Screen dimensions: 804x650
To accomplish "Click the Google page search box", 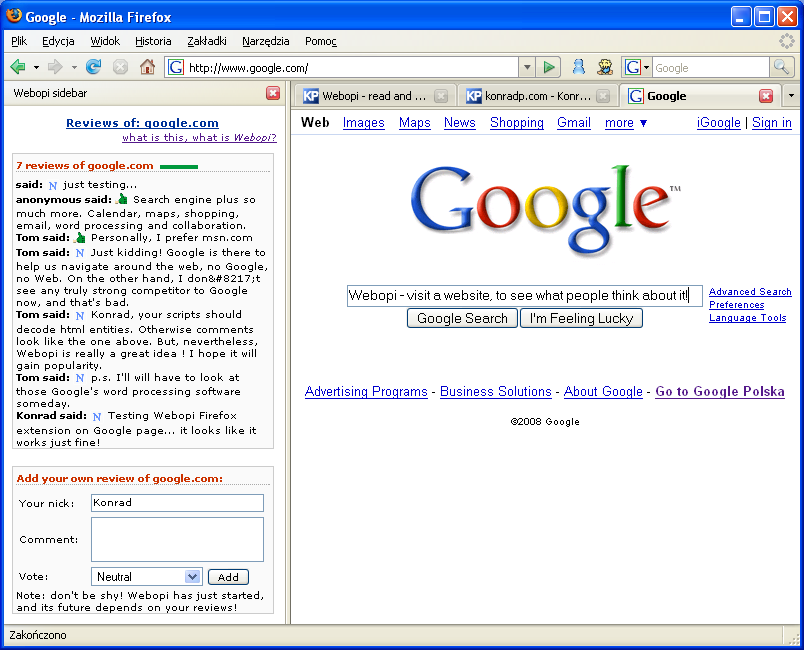I will tap(525, 296).
